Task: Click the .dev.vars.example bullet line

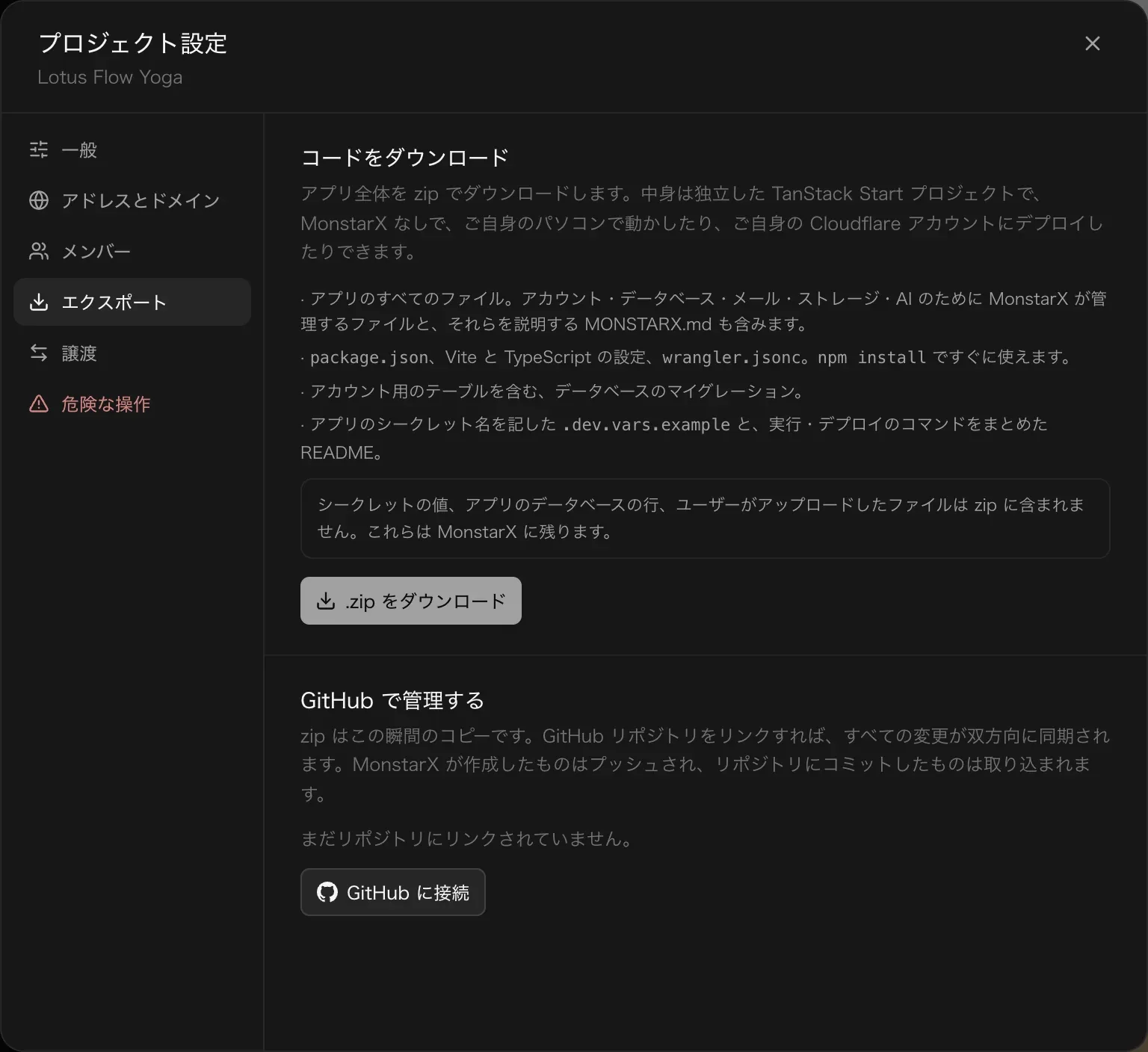Action: (674, 438)
